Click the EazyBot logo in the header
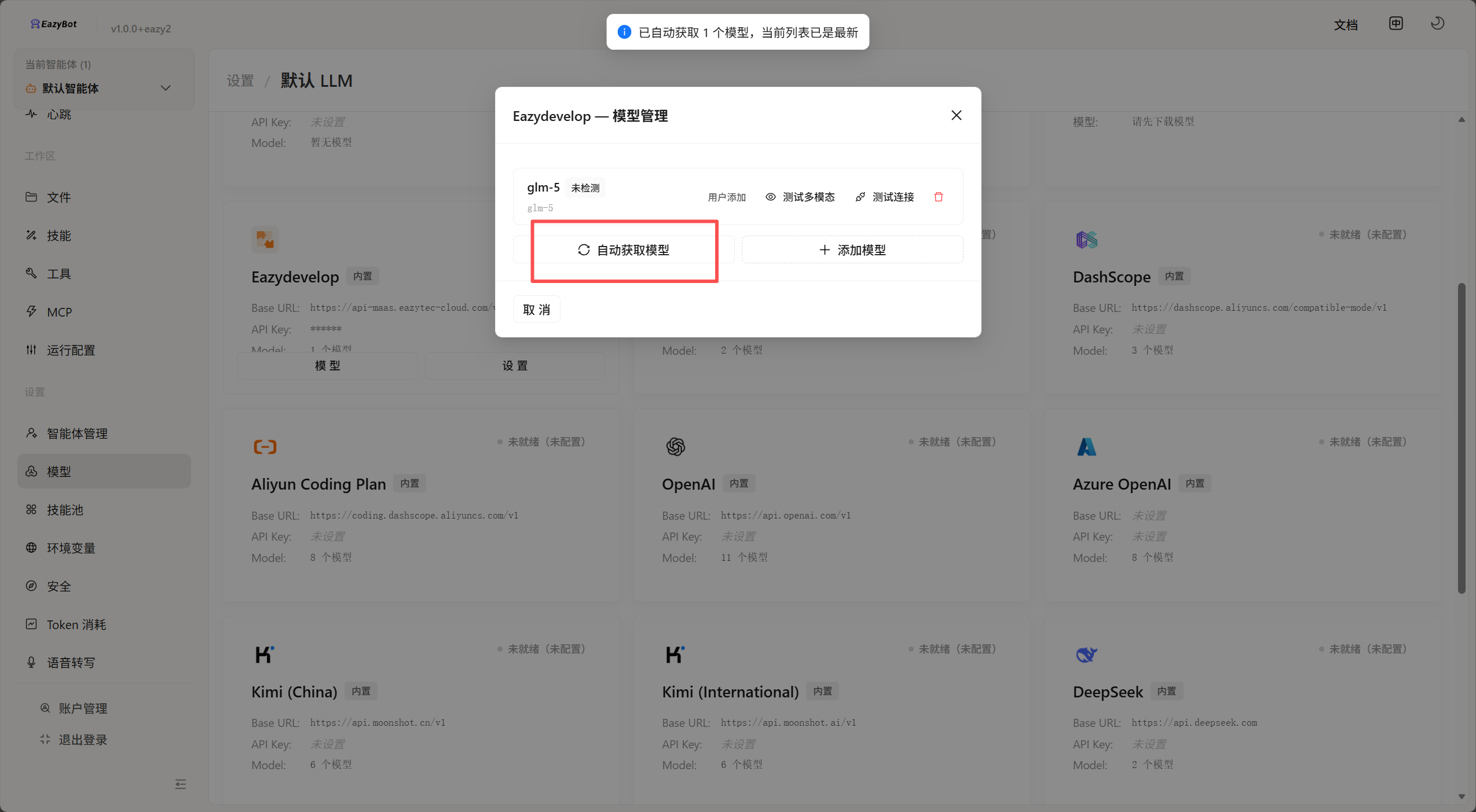 (x=54, y=24)
